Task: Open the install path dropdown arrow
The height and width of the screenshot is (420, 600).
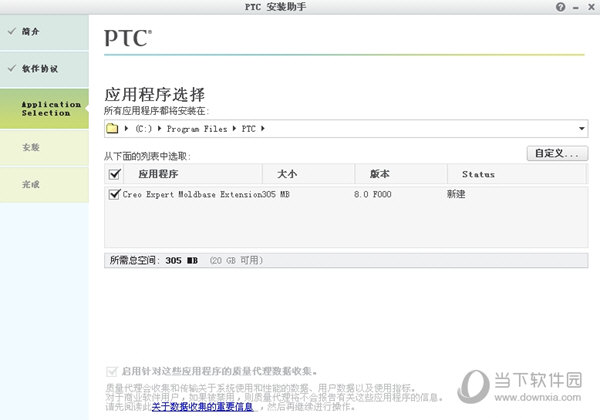Action: [x=581, y=129]
